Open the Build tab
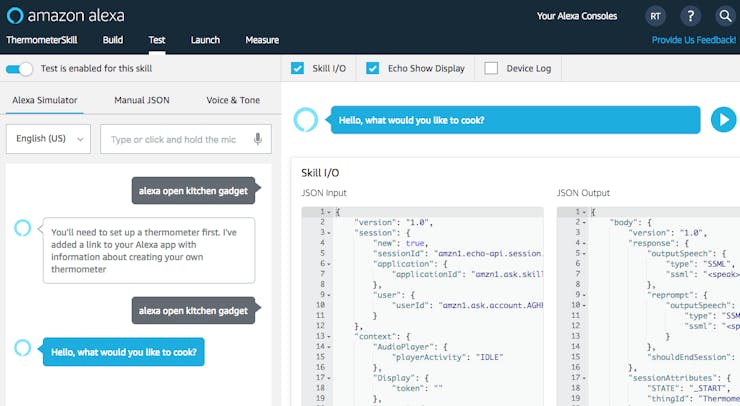The image size is (740, 406). pos(113,40)
